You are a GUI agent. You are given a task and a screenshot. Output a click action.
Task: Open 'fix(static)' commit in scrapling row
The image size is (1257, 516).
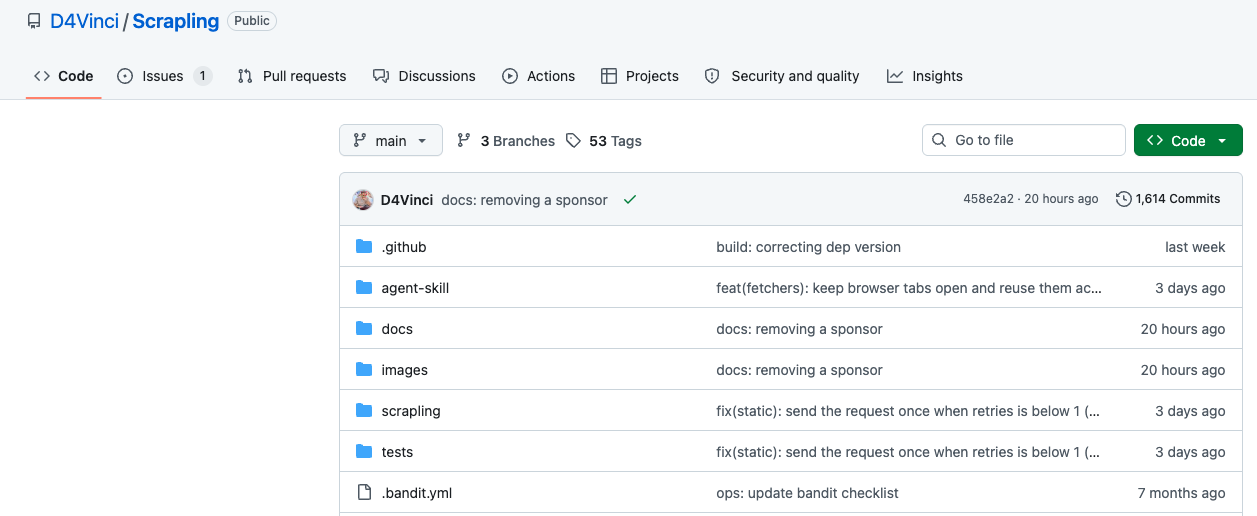908,411
